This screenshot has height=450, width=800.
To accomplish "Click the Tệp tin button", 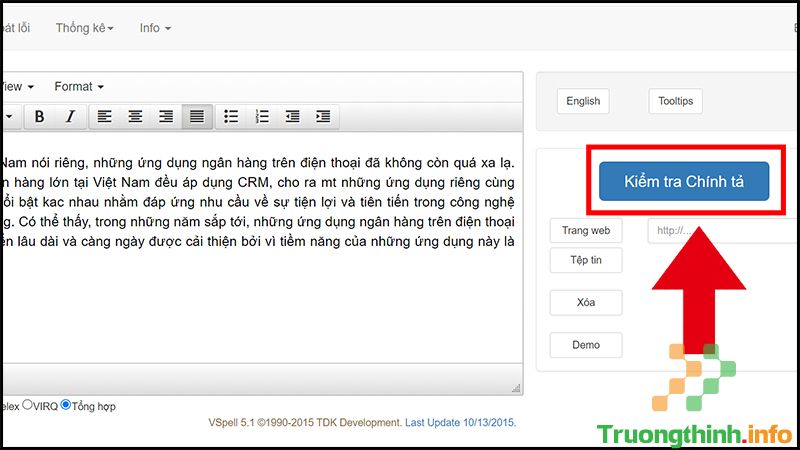I will 586,260.
